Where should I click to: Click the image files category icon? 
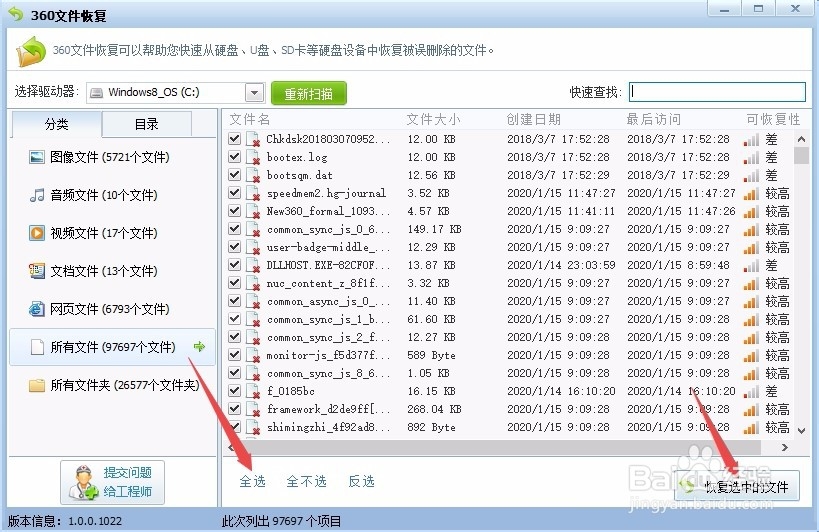(x=37, y=157)
